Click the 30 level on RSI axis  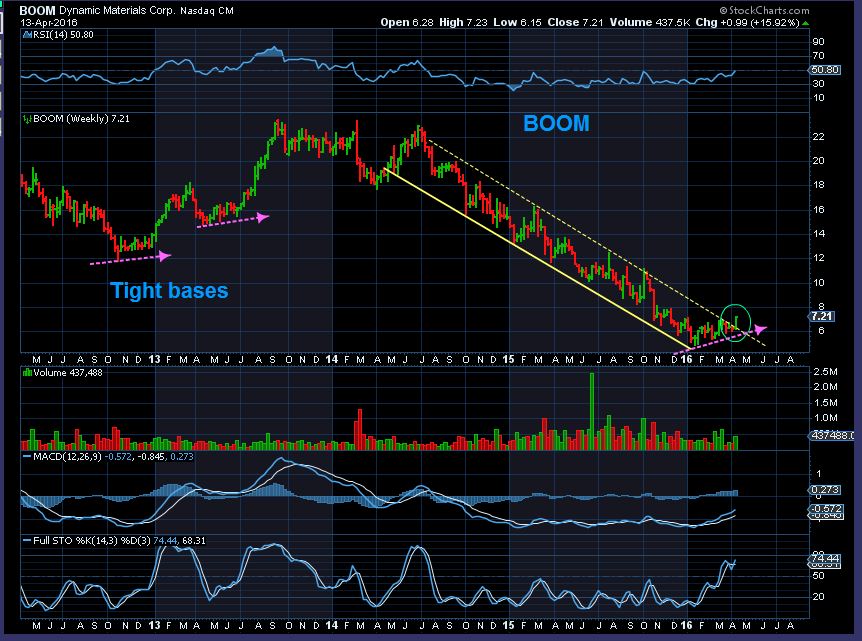click(x=818, y=84)
